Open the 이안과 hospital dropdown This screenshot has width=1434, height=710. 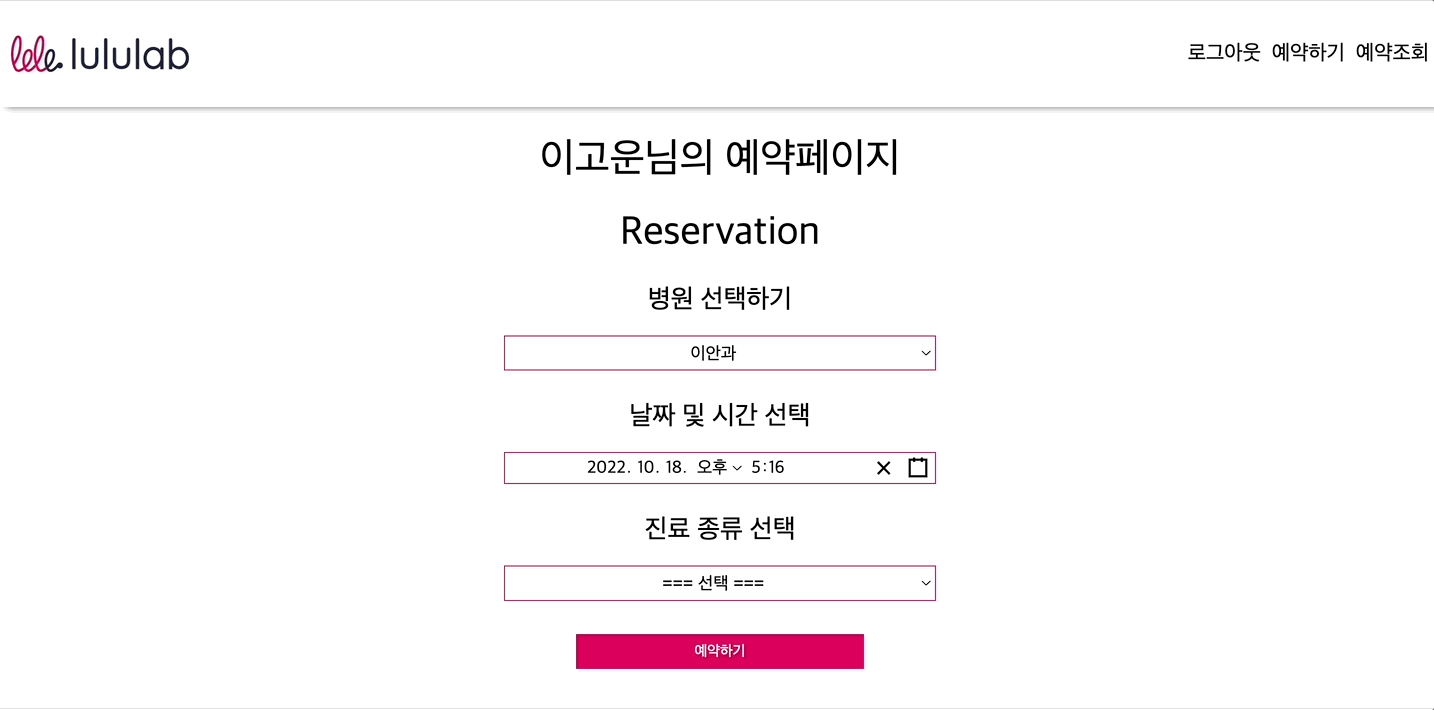tap(719, 353)
